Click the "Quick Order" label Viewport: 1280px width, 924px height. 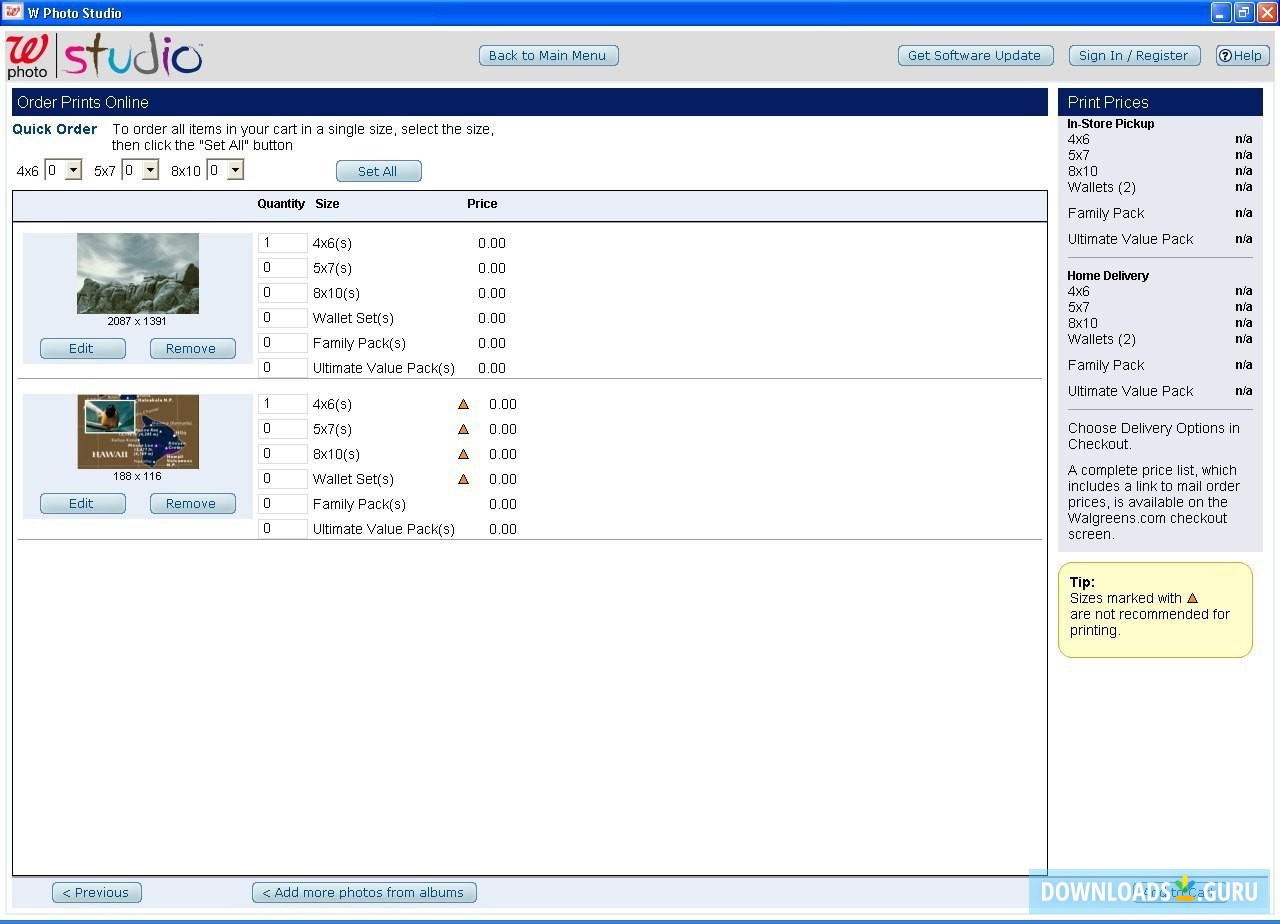(x=55, y=129)
